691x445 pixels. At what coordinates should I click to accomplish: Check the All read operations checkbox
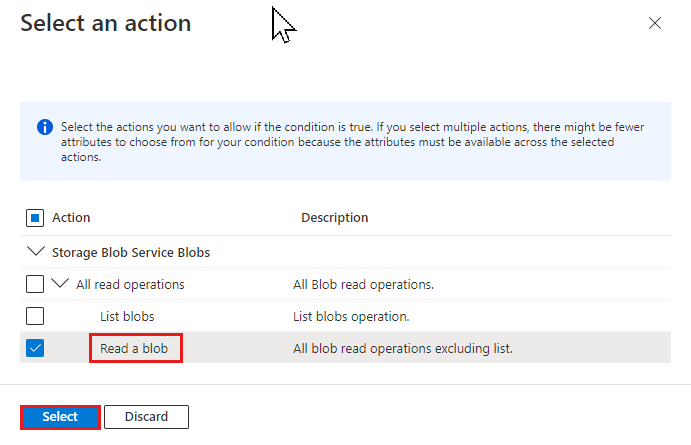pos(35,284)
